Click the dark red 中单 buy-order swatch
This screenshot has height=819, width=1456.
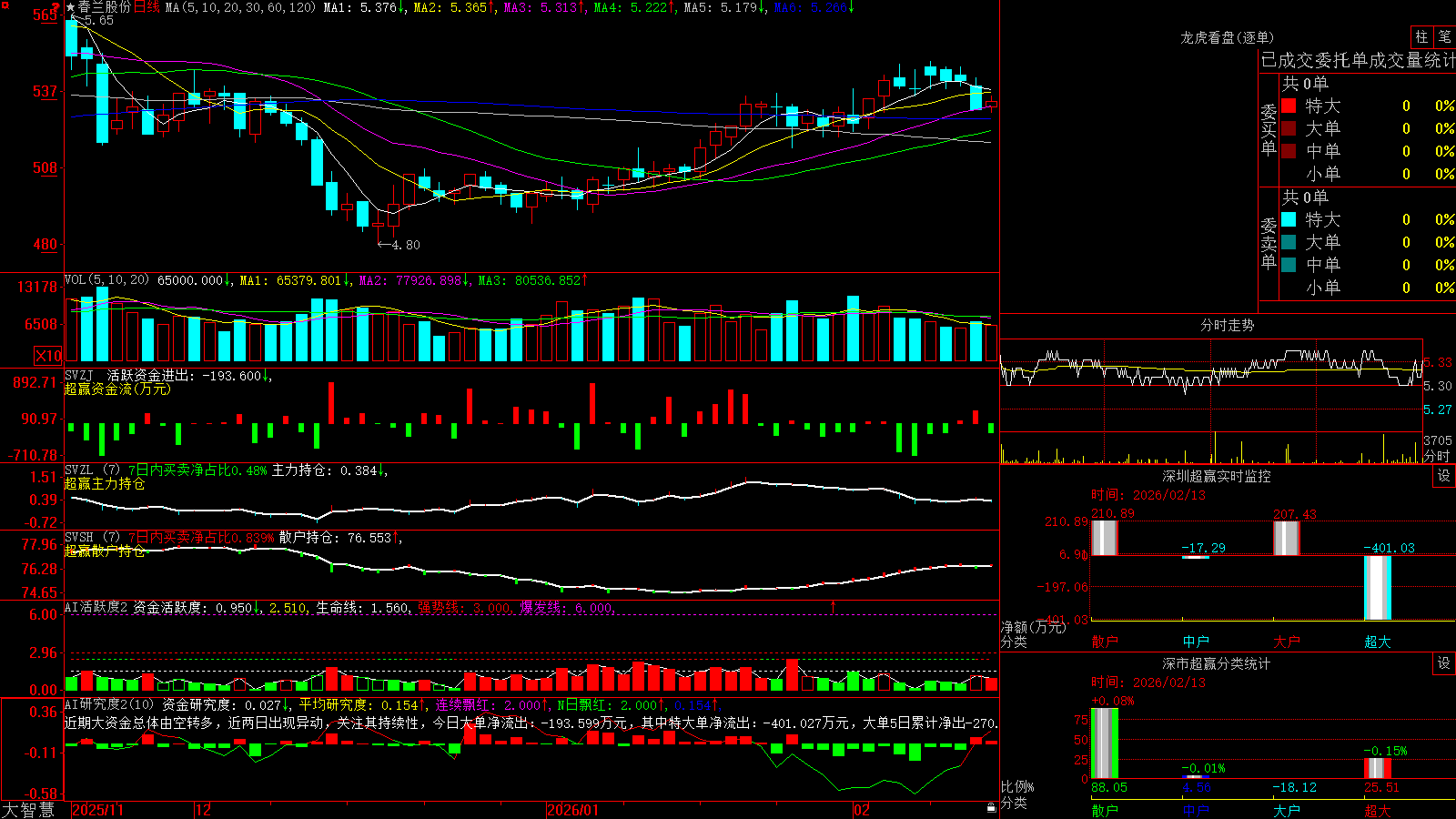1289,150
